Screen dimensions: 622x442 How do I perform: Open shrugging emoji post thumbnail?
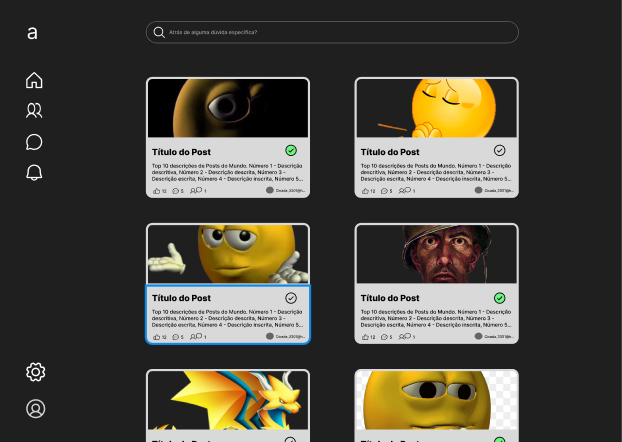[x=228, y=254]
